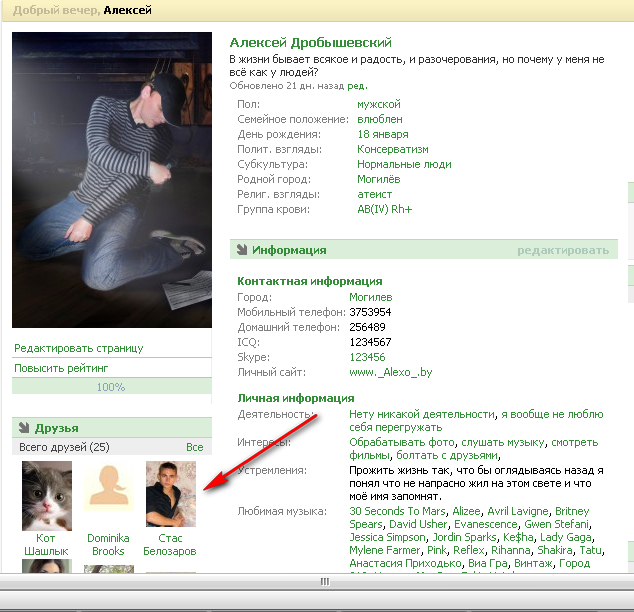Click music link Evanescence
Viewport: 634px width, 612px height.
486,524
